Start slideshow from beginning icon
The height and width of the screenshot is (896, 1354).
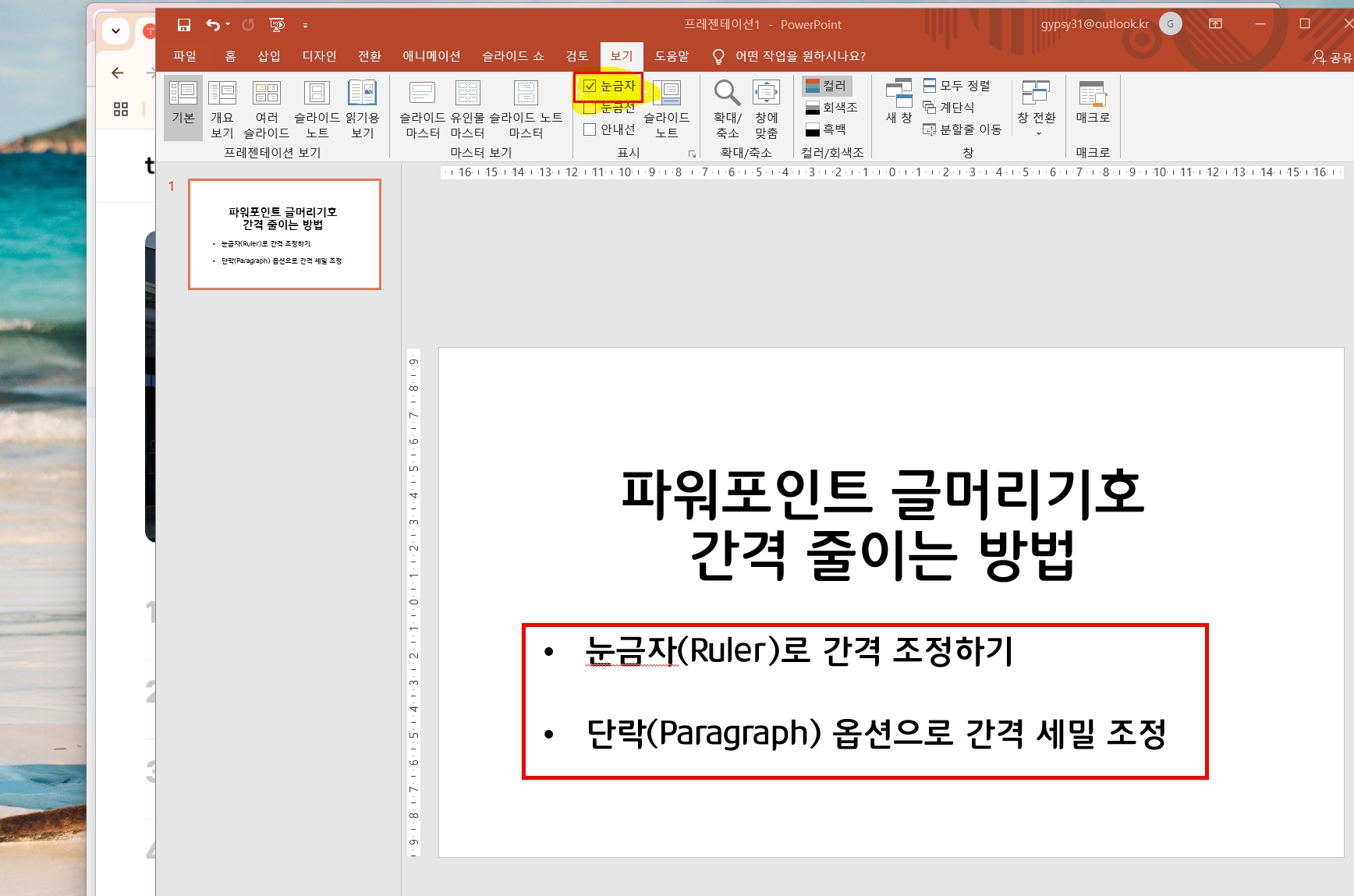click(277, 25)
